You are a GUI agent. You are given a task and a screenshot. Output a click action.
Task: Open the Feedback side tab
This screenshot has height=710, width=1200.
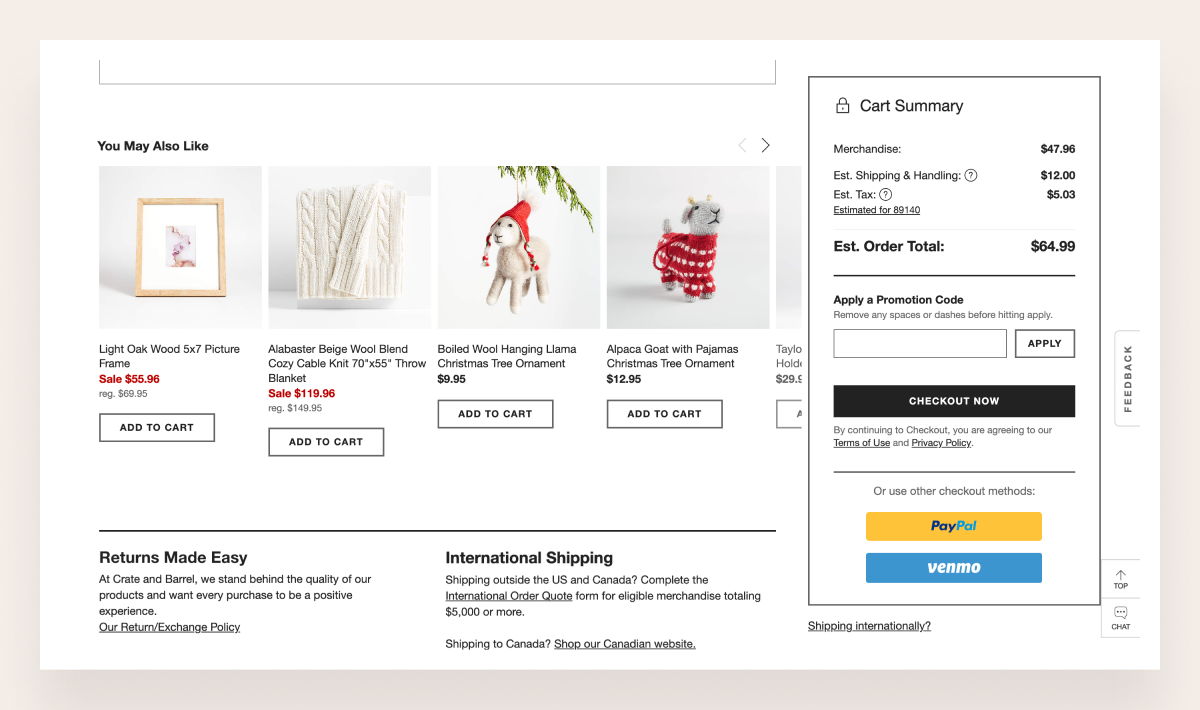pos(1127,378)
